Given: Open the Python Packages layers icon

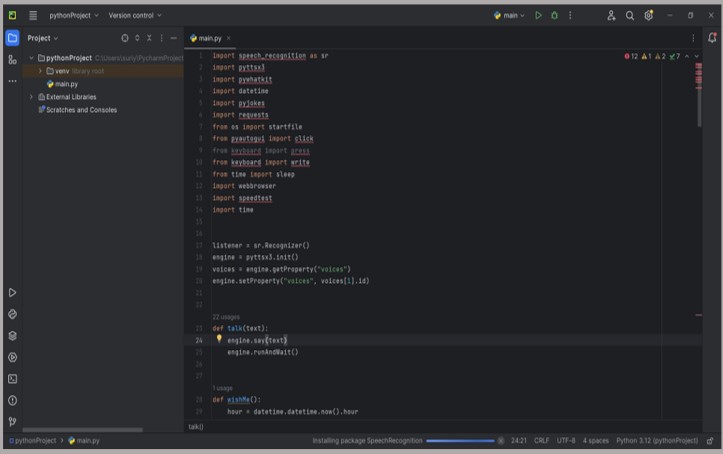Looking at the screenshot, I should click(x=12, y=336).
